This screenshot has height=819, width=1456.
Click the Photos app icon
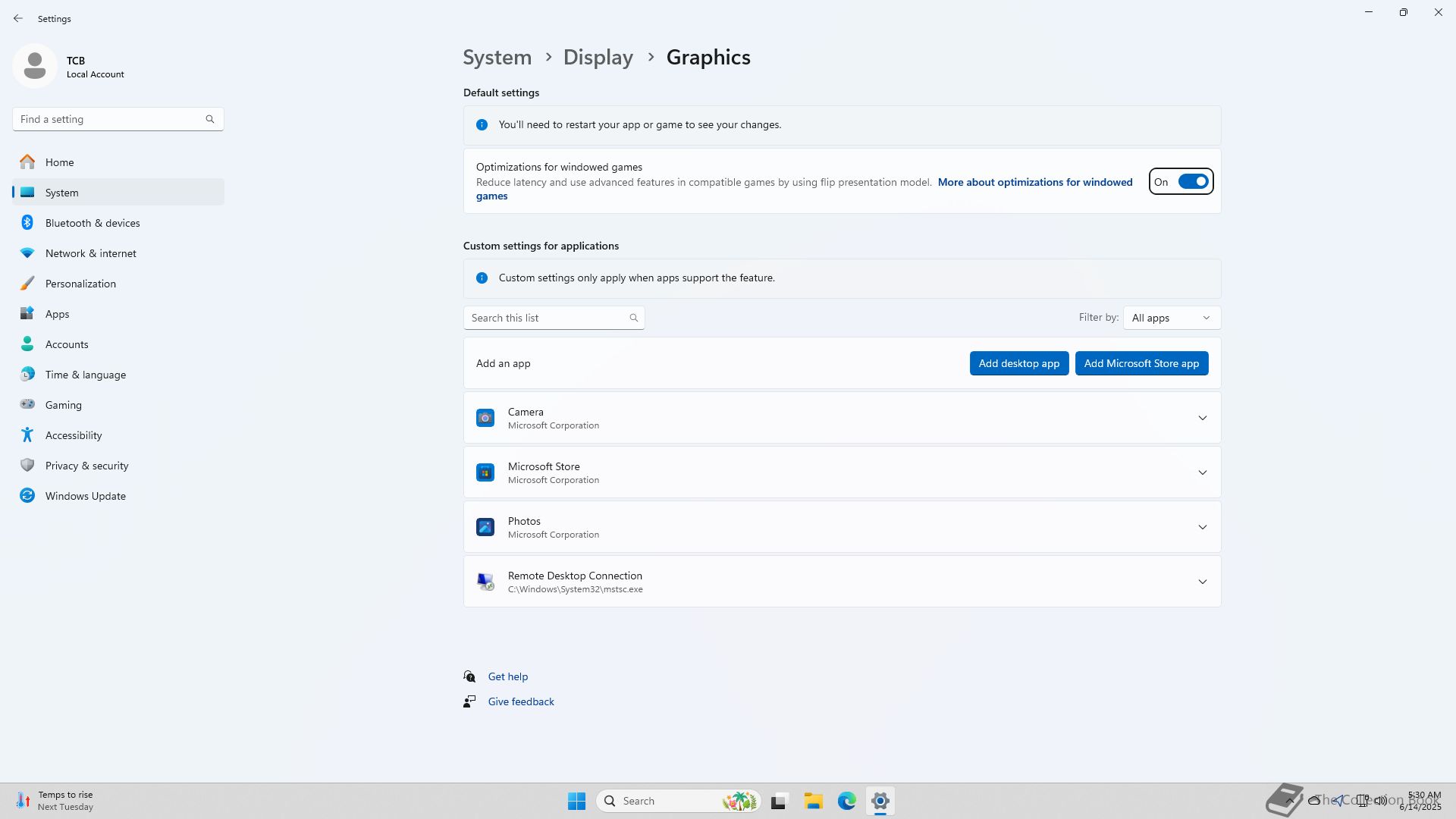485,527
